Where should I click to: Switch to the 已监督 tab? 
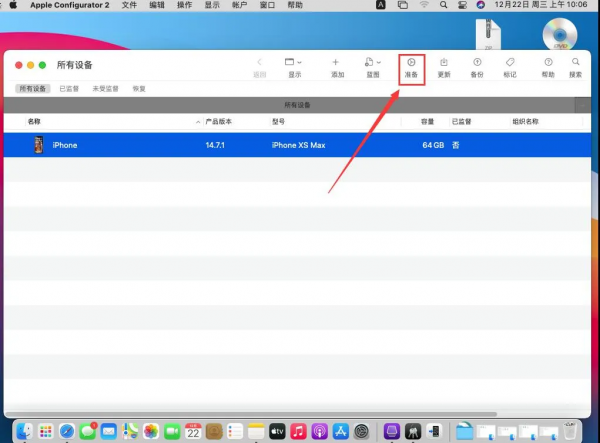69,89
